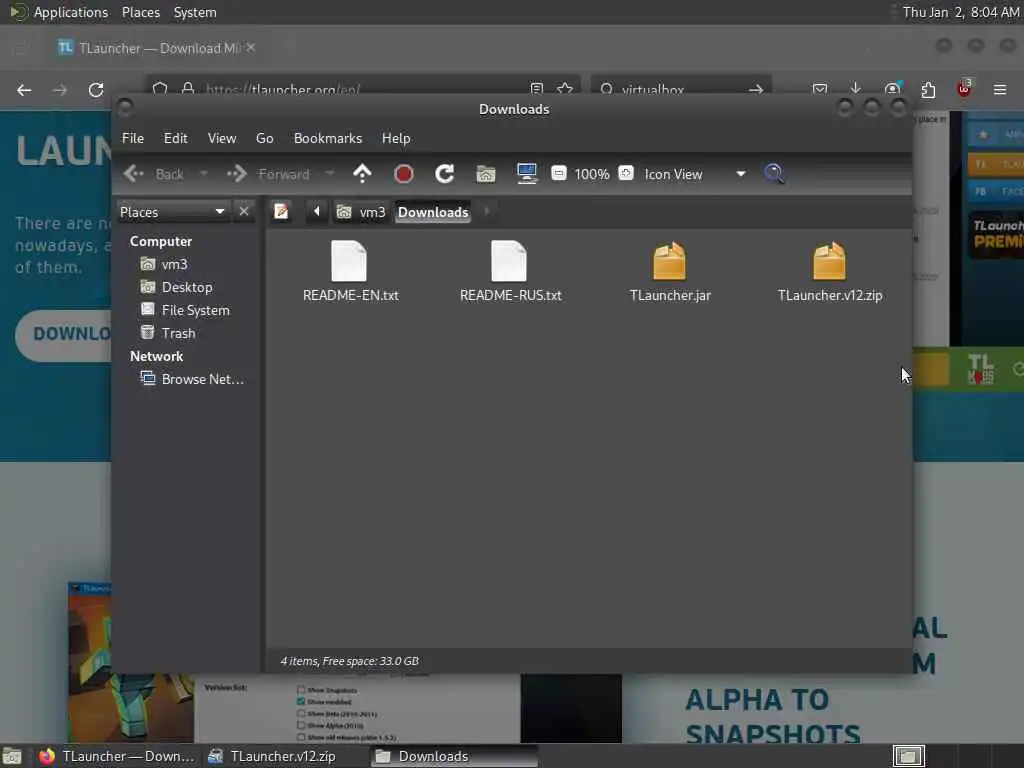Open Firefox hamburger menu
The image size is (1024, 768).
pos(1000,89)
